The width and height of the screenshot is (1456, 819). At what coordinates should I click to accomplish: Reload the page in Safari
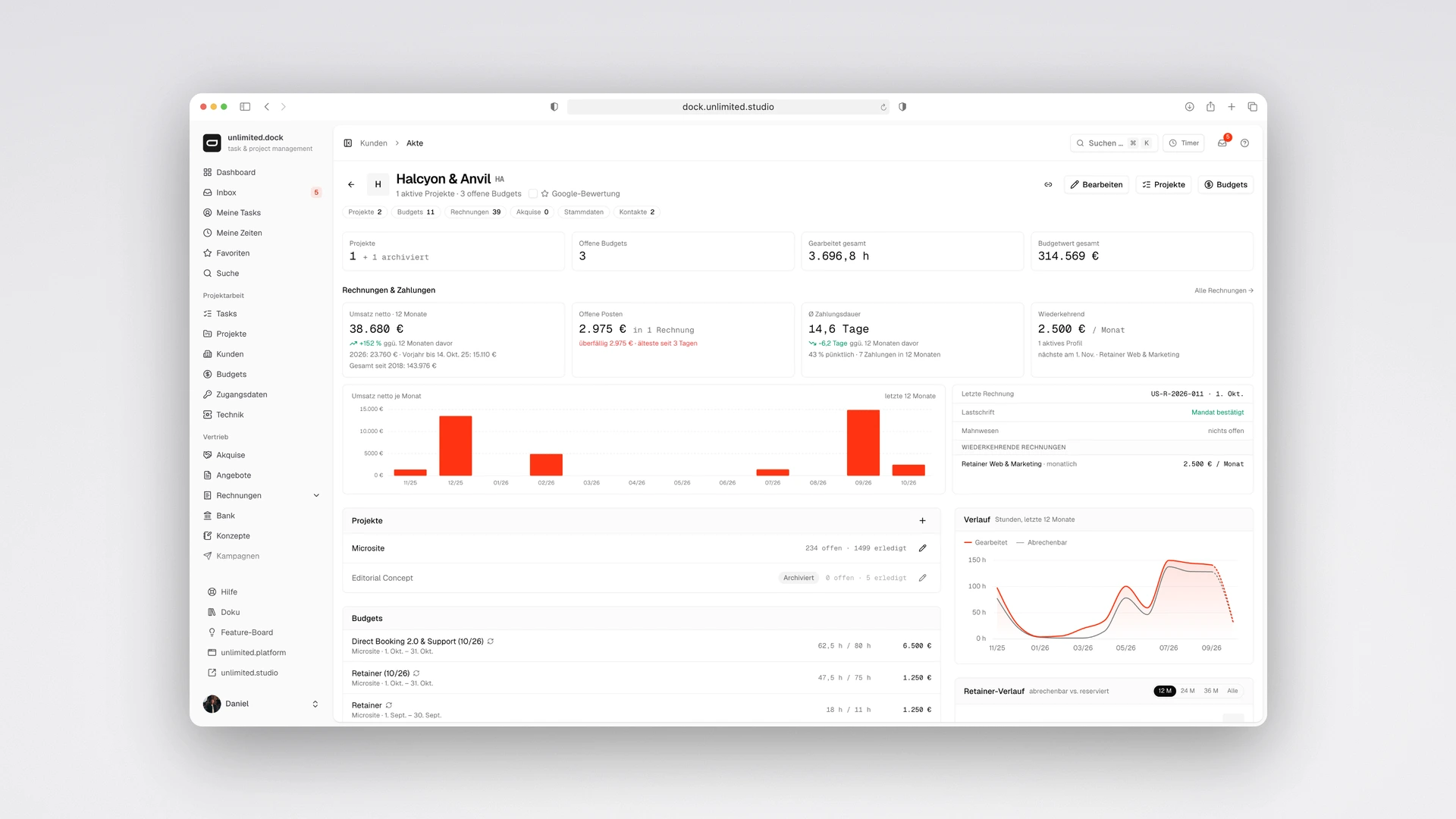coord(883,107)
